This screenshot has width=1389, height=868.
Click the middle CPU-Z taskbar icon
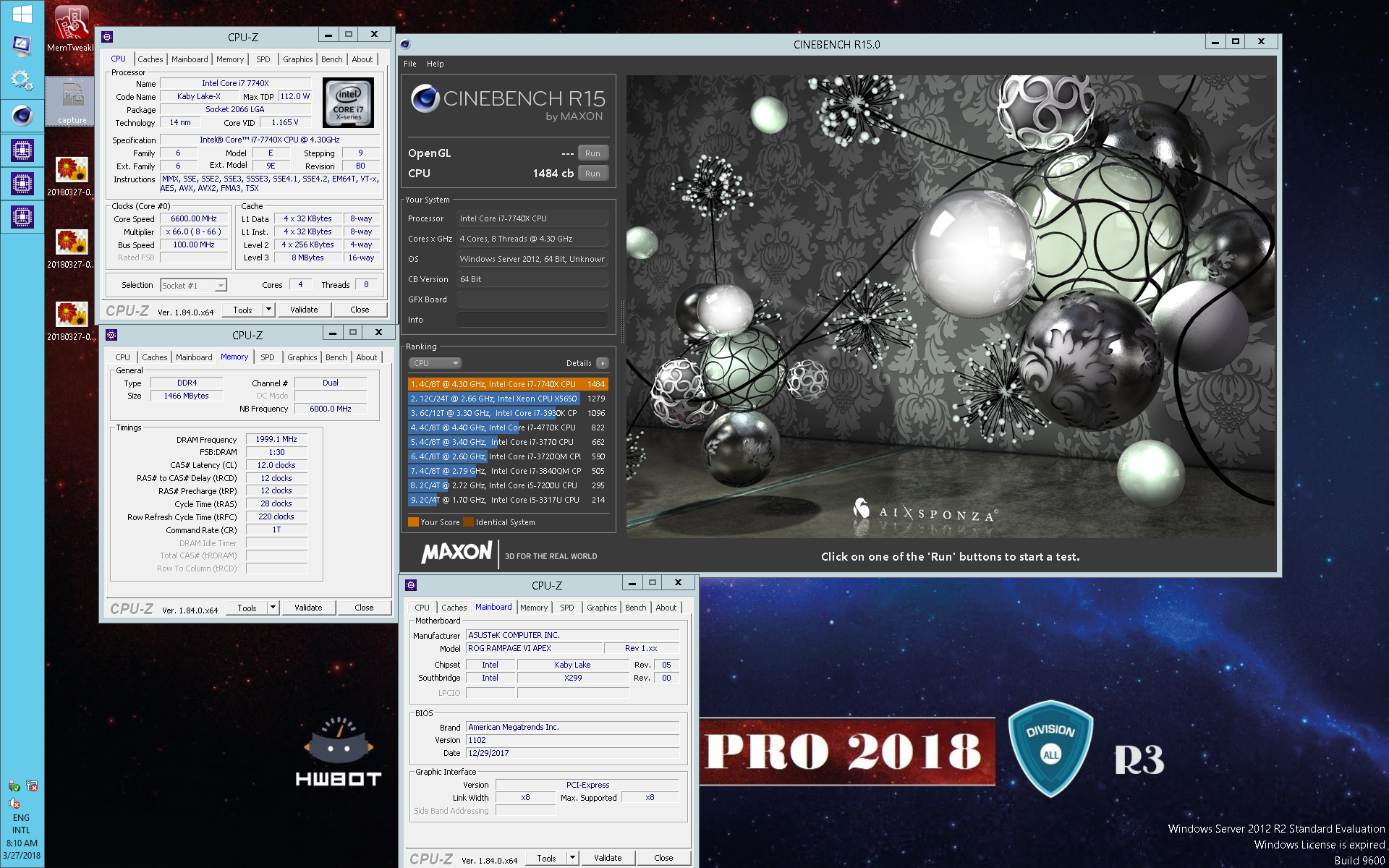[22, 184]
